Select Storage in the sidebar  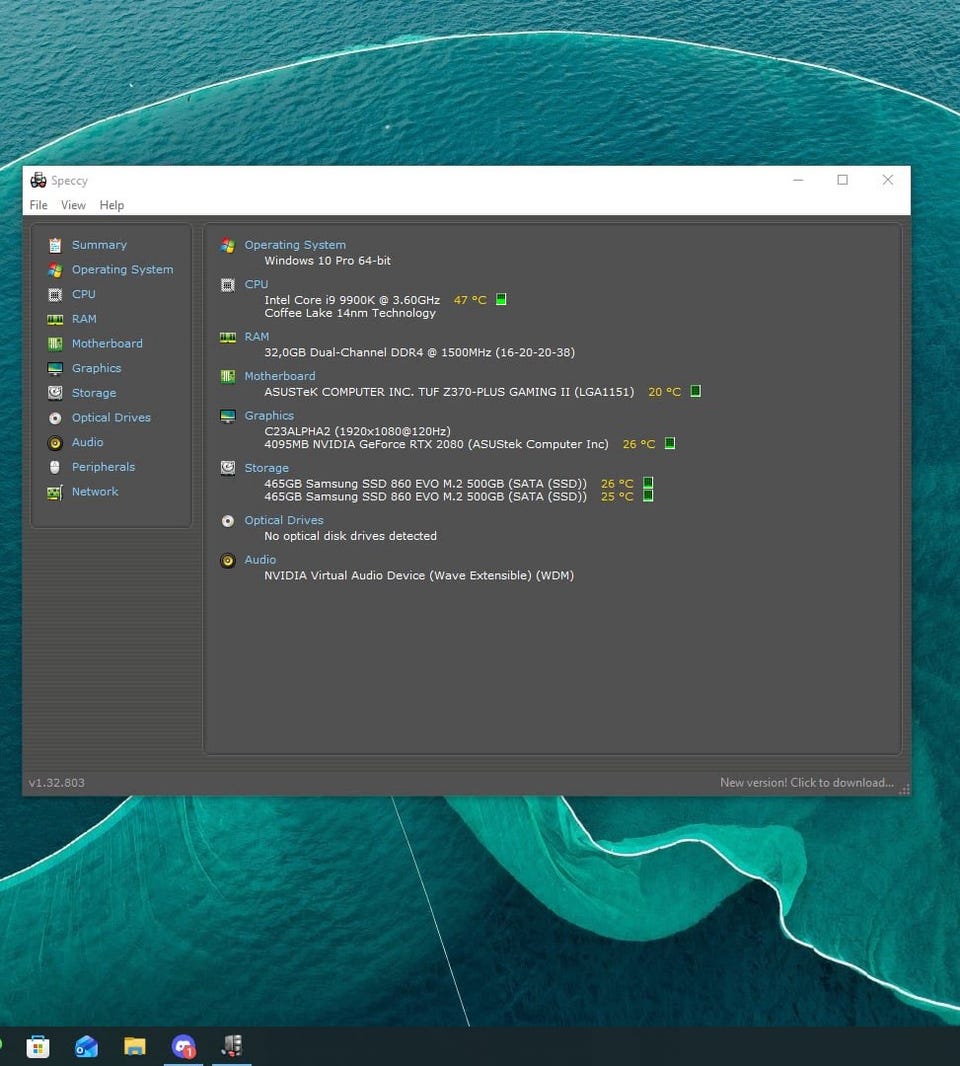[x=93, y=393]
